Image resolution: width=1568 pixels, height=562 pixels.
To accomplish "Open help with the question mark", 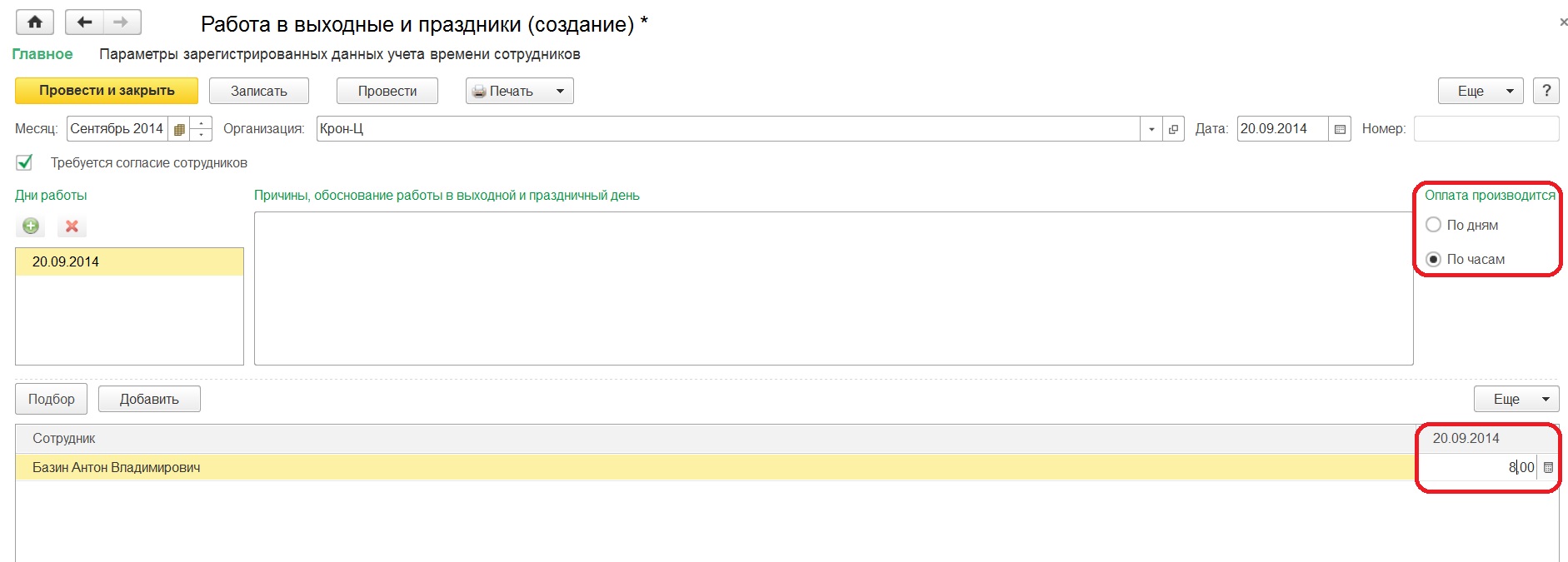I will (x=1546, y=91).
